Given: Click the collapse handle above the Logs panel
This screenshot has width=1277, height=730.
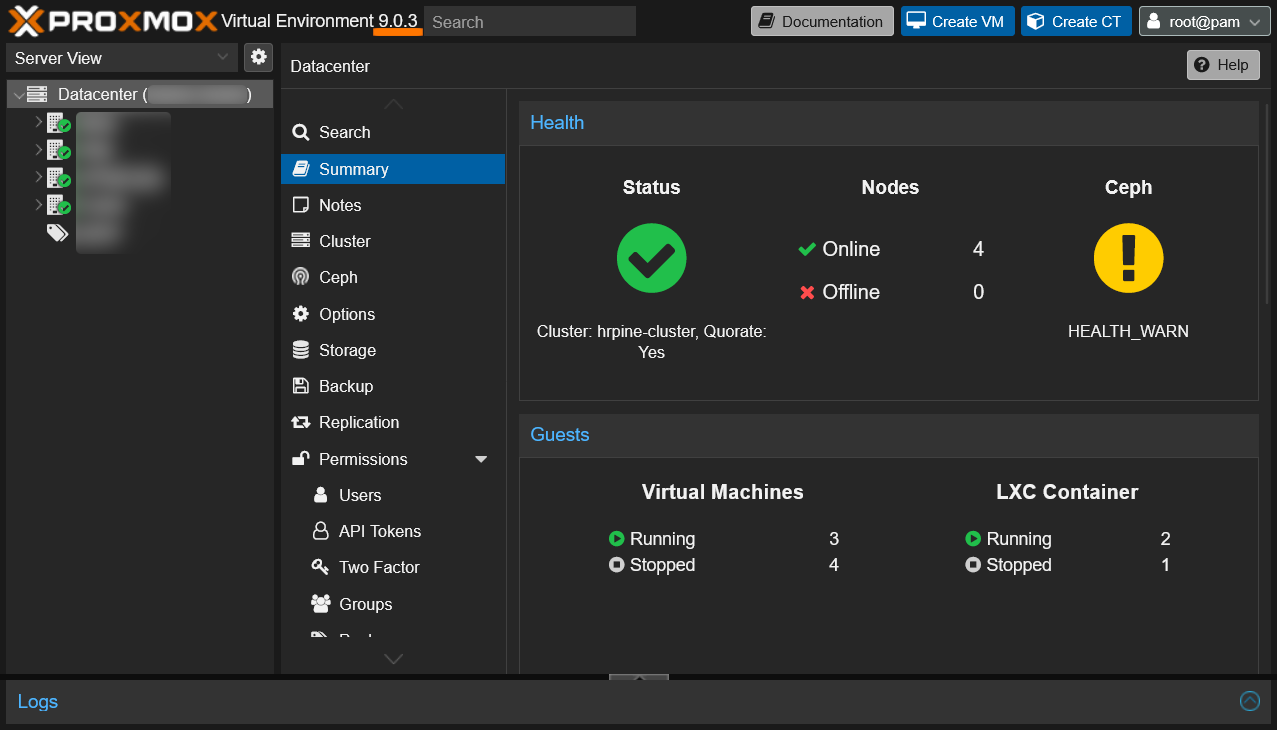Looking at the screenshot, I should pos(639,677).
